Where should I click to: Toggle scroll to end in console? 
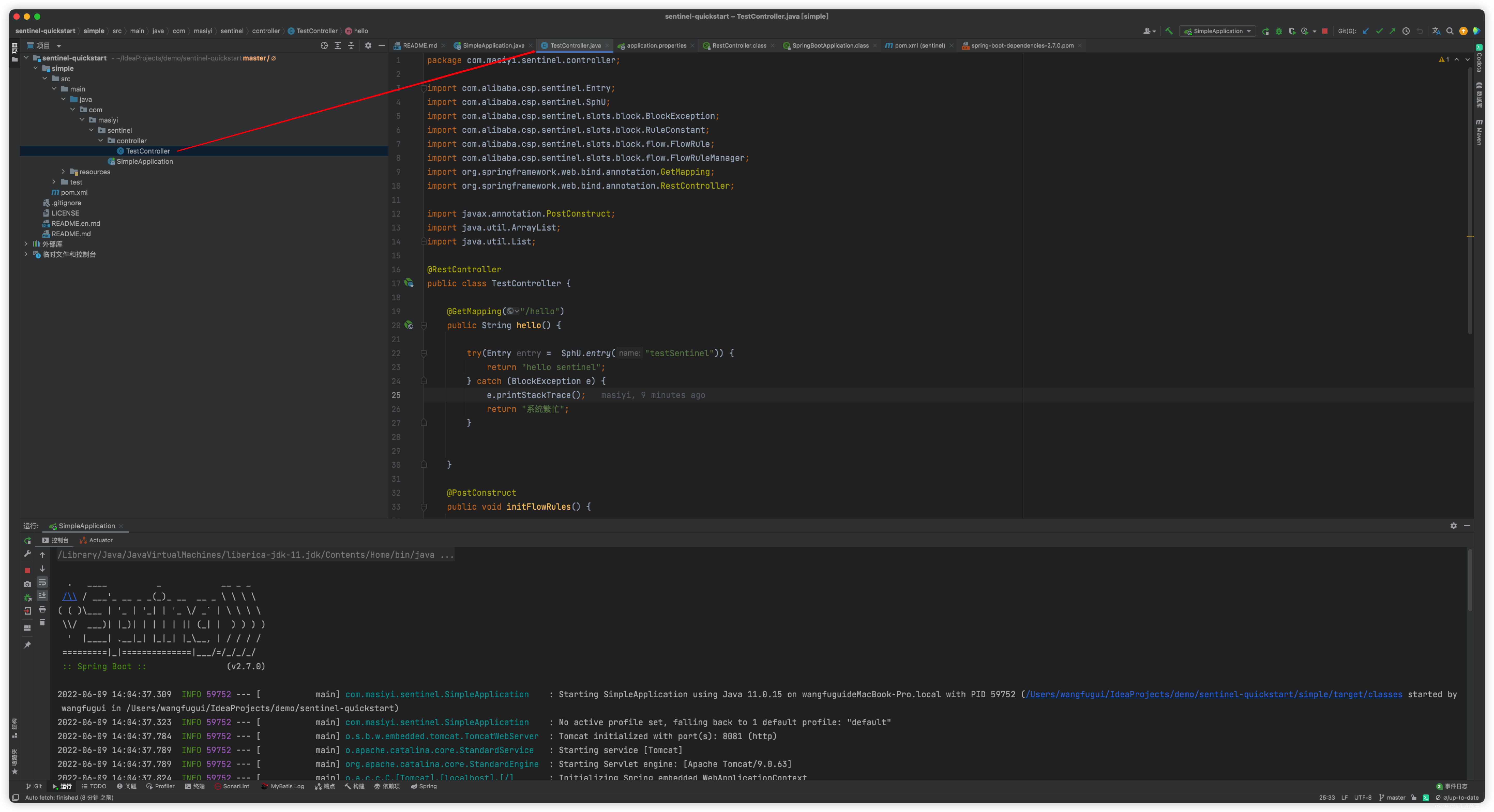pos(42,595)
